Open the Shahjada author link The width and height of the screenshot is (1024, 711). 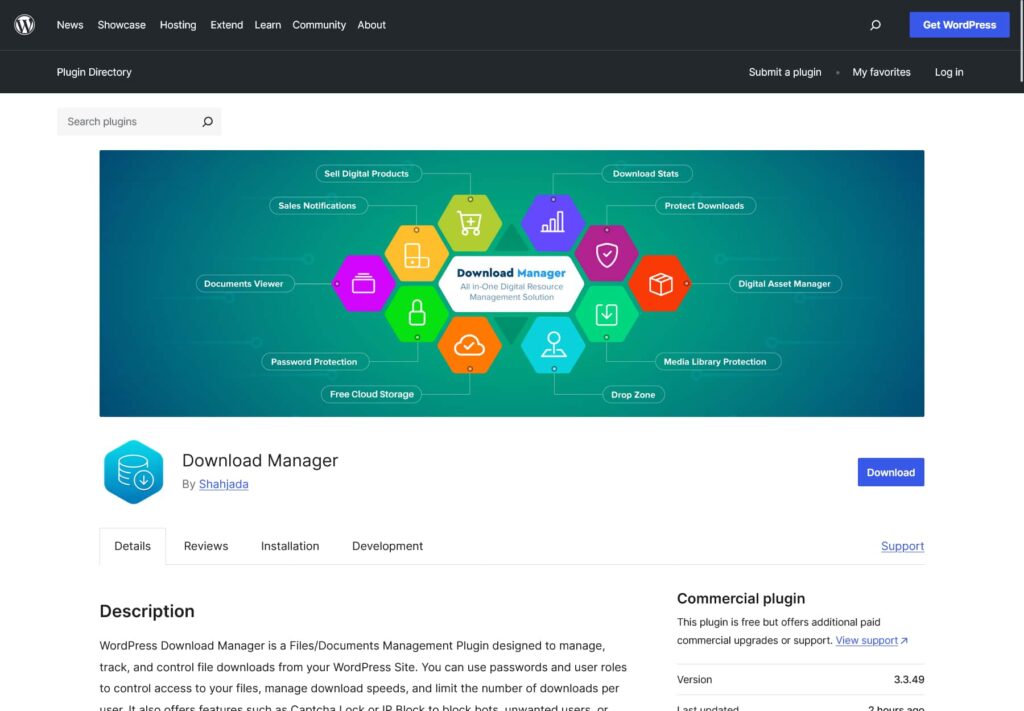tap(223, 484)
